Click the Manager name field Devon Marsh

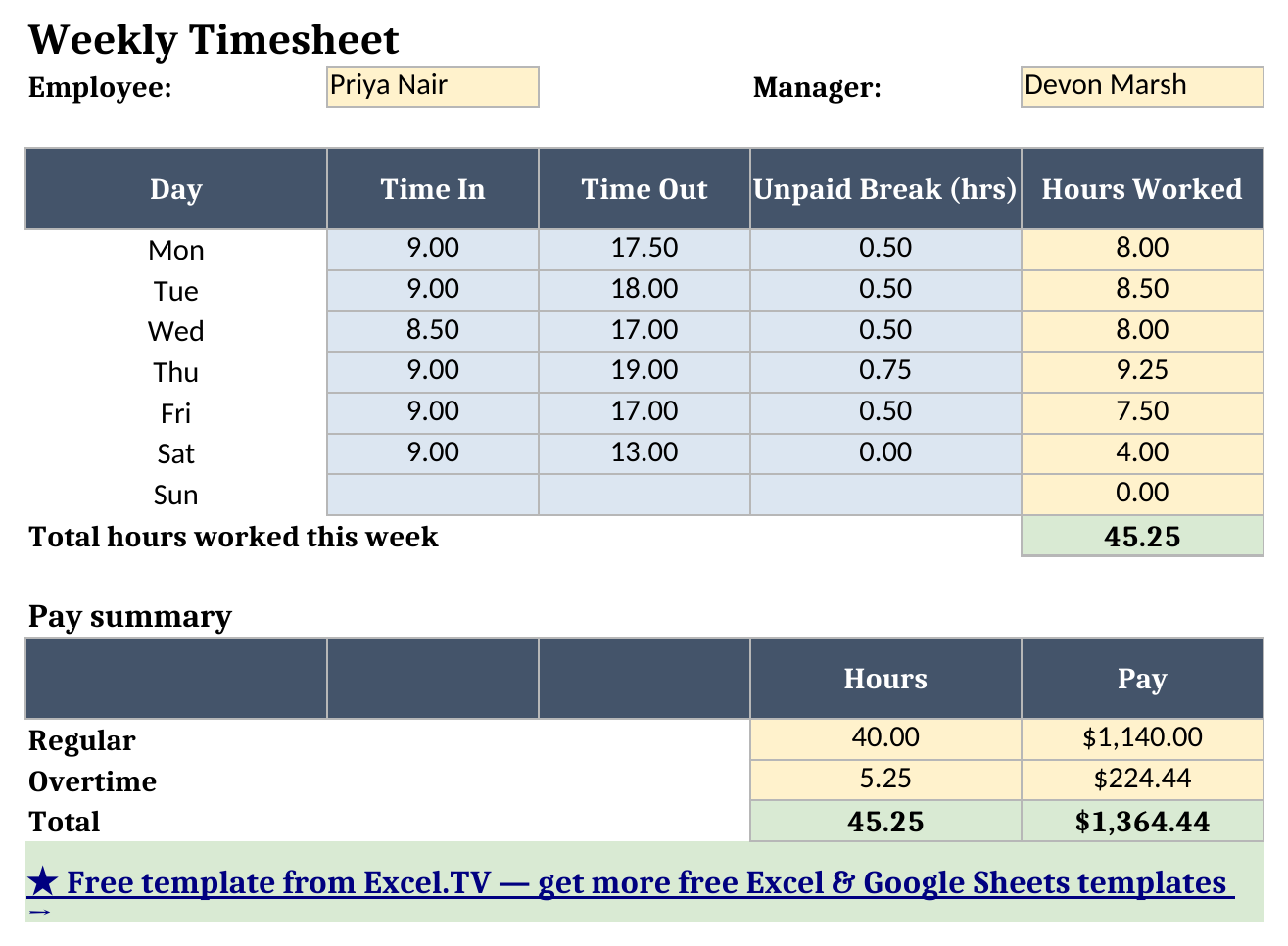(x=1142, y=86)
